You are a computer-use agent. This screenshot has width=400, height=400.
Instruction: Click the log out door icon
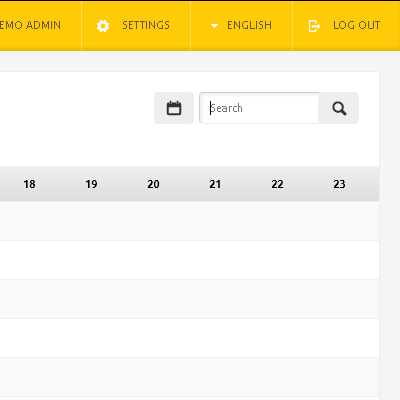coord(314,26)
